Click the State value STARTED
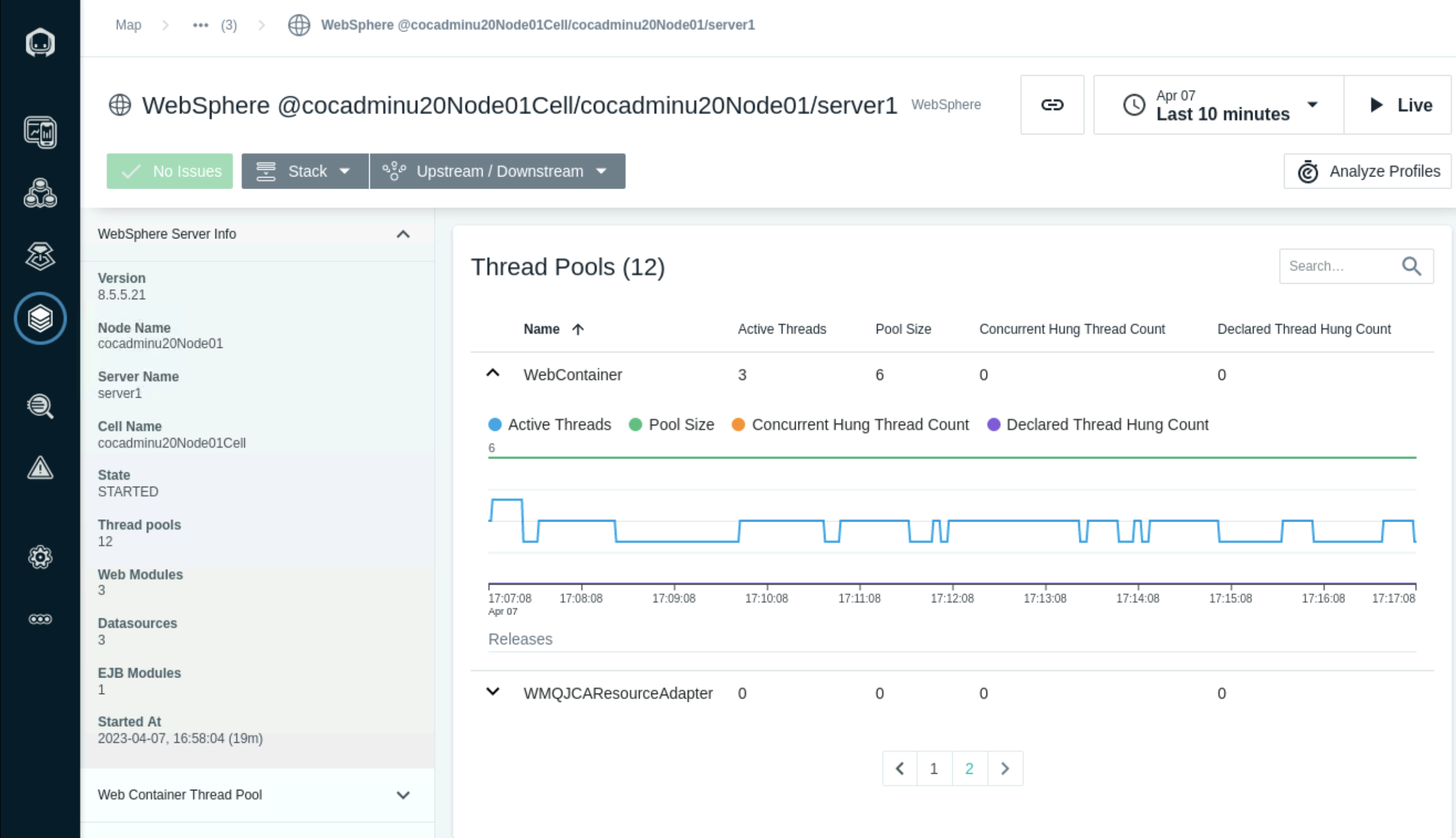This screenshot has width=1456, height=838. tap(128, 492)
